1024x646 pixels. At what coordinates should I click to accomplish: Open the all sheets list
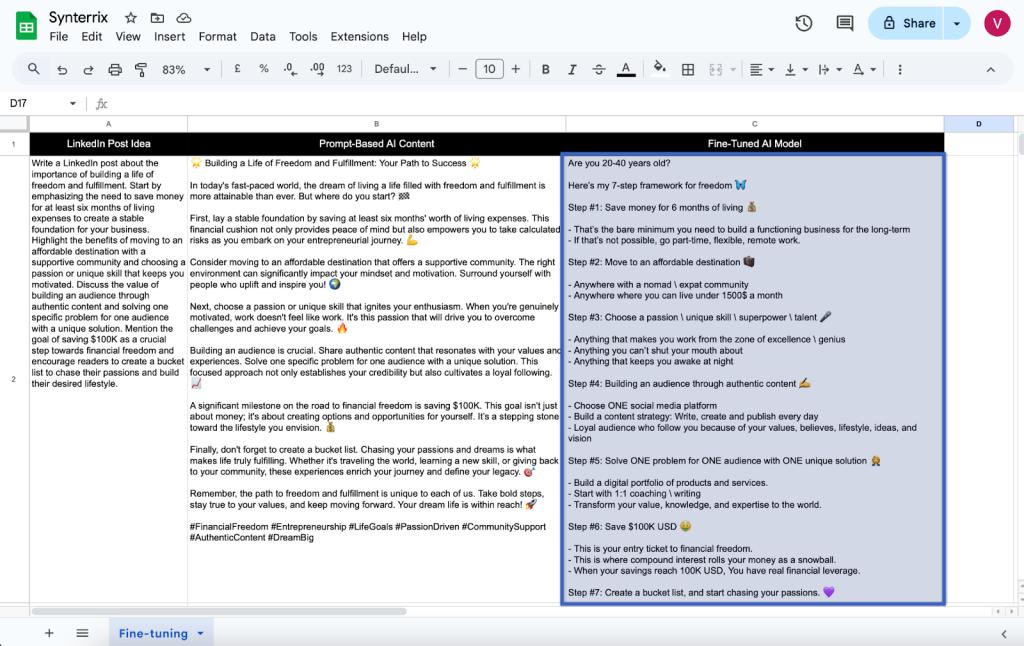tap(82, 633)
